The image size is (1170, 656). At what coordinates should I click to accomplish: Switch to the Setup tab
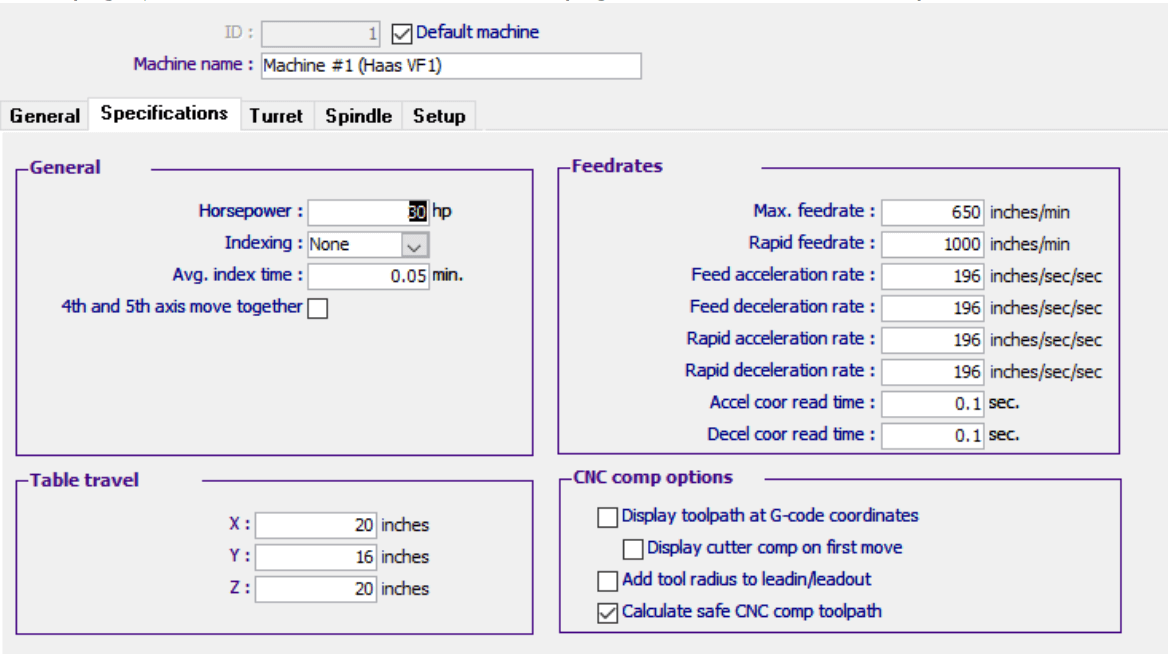tap(439, 116)
